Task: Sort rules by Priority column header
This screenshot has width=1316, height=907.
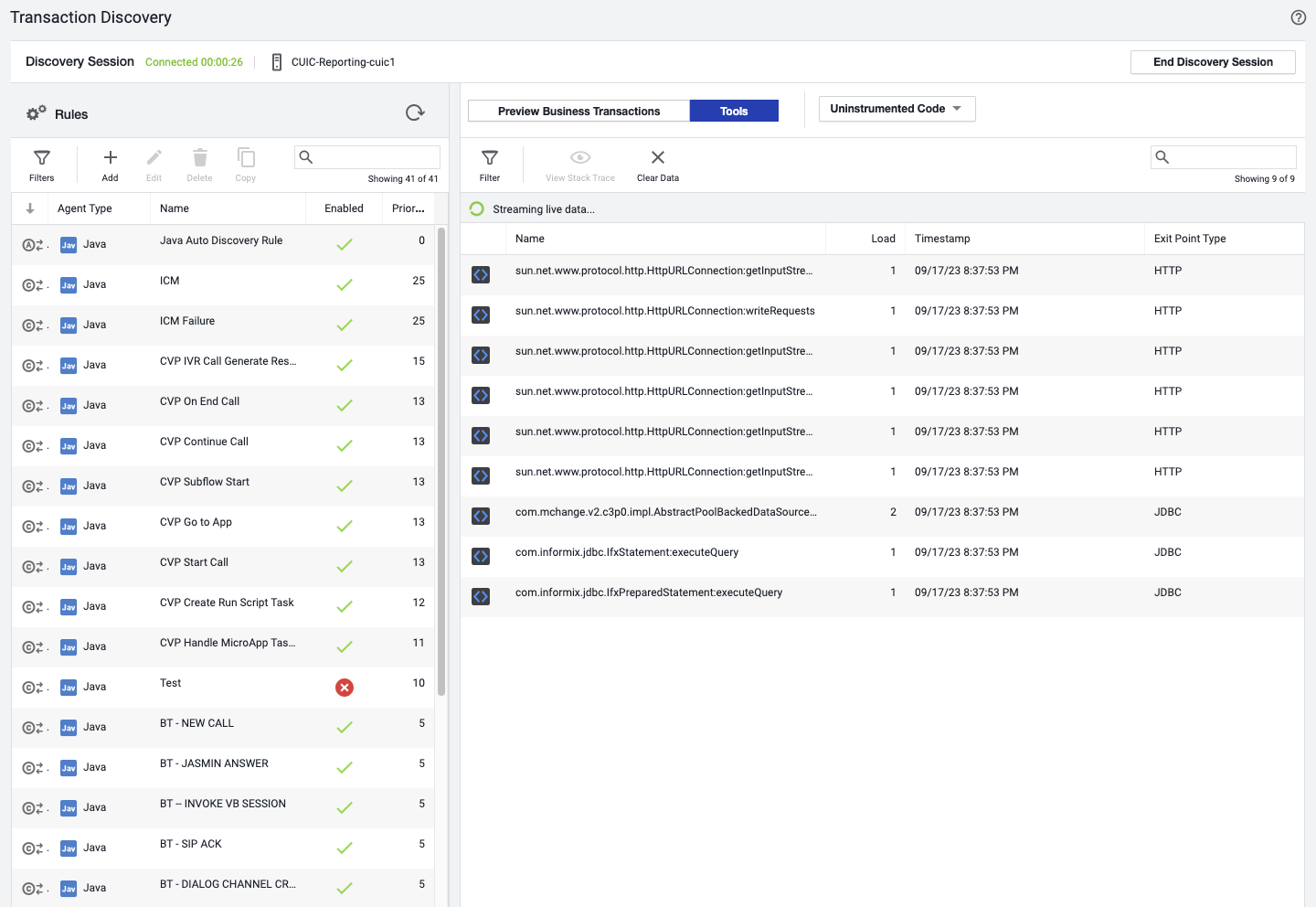Action: click(x=409, y=208)
